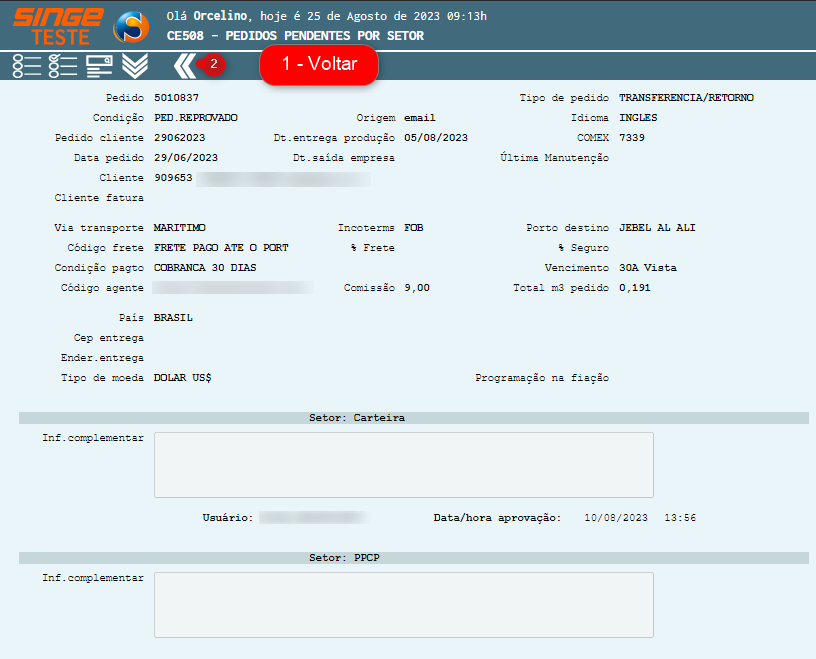Select the Condição value PED.REPROVADO

pyautogui.click(x=196, y=118)
